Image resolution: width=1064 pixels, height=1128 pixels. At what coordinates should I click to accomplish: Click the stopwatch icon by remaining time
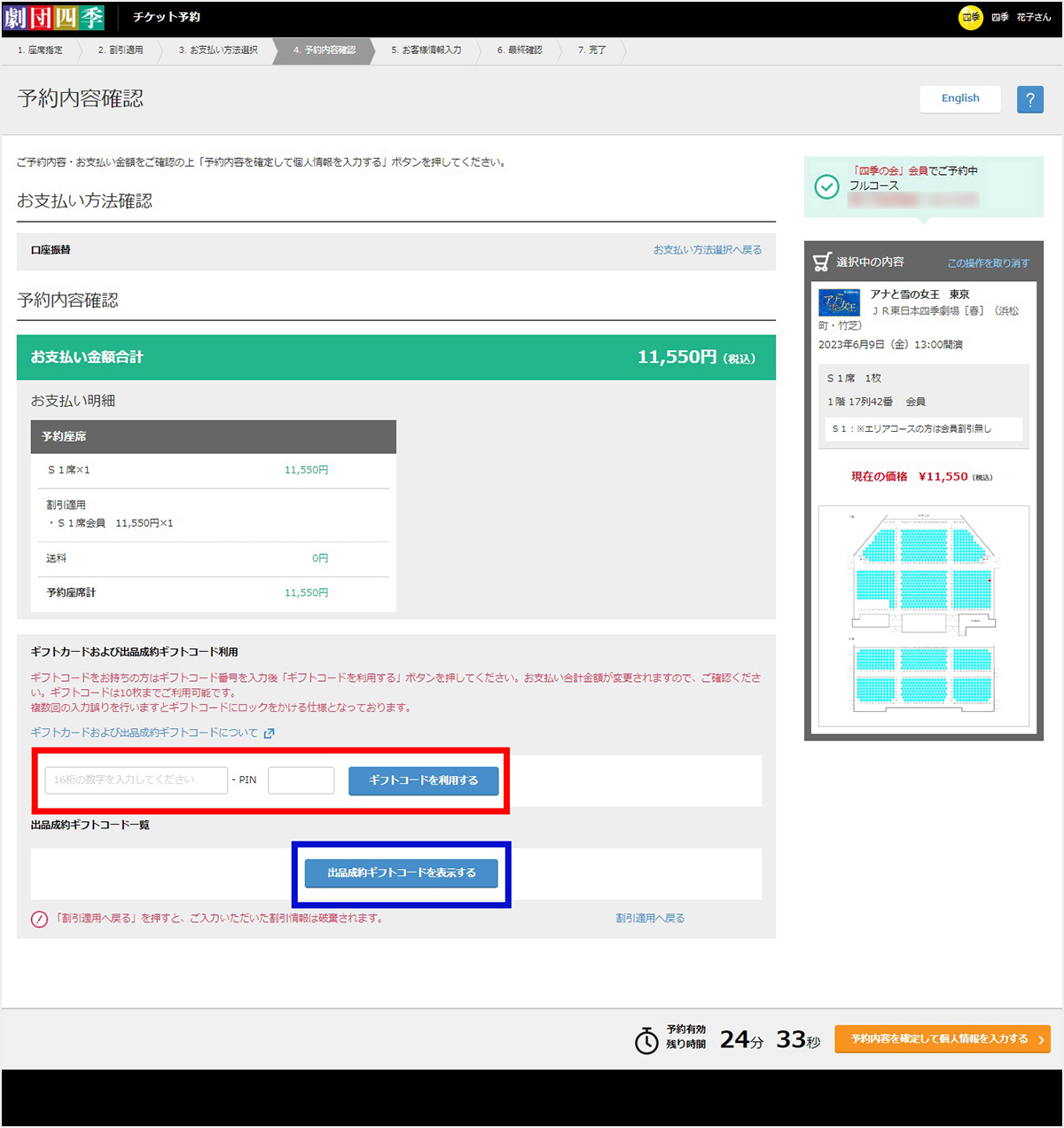coord(647,1039)
